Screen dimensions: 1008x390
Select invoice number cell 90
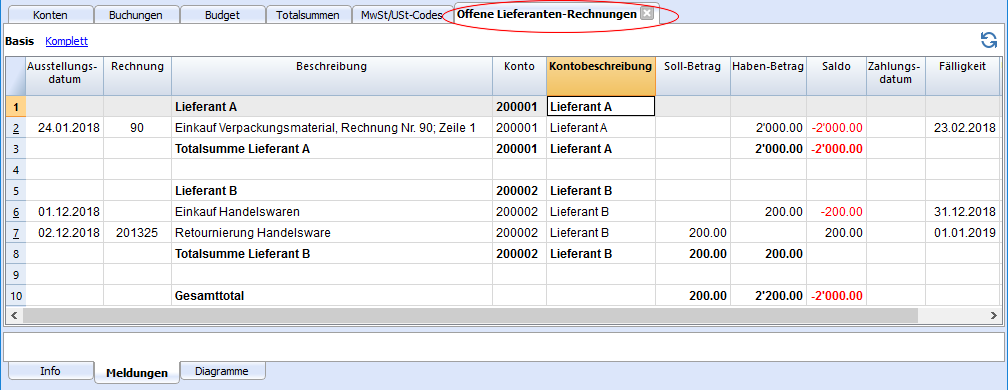click(137, 128)
